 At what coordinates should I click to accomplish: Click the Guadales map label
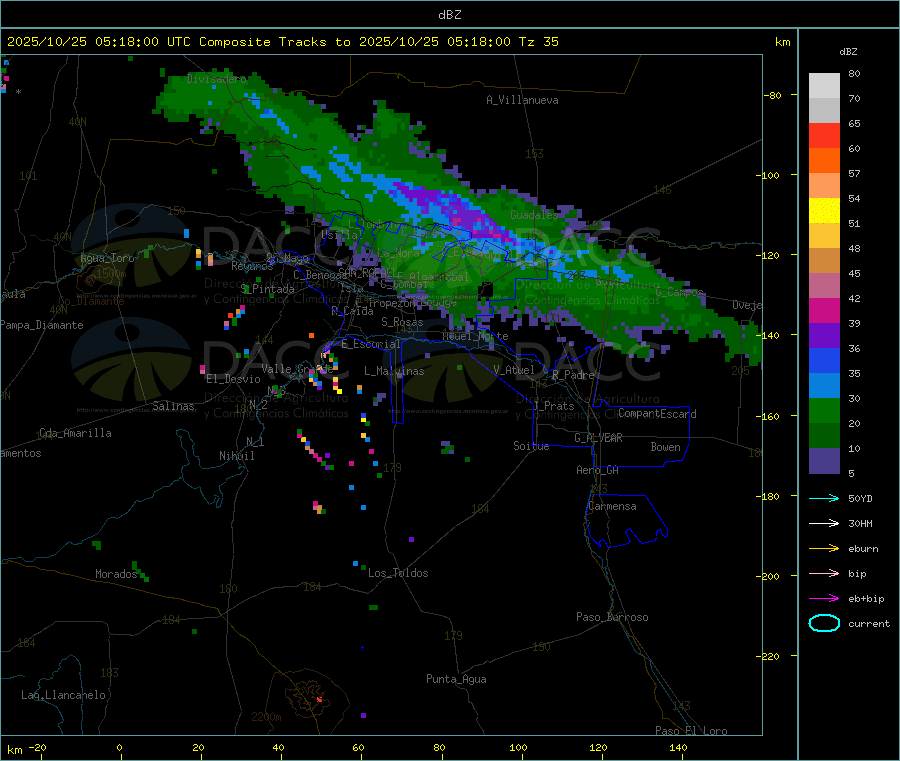534,215
